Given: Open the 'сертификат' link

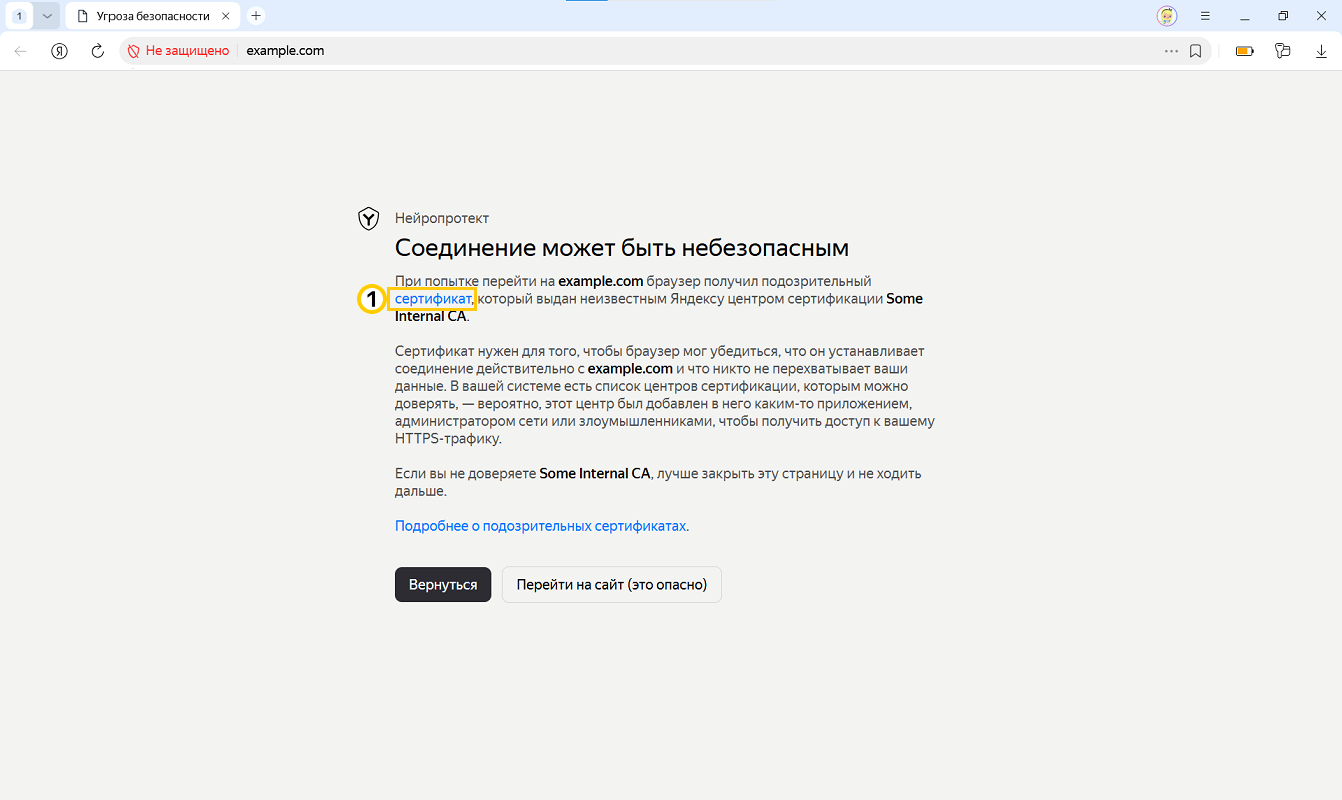Looking at the screenshot, I should (x=432, y=299).
